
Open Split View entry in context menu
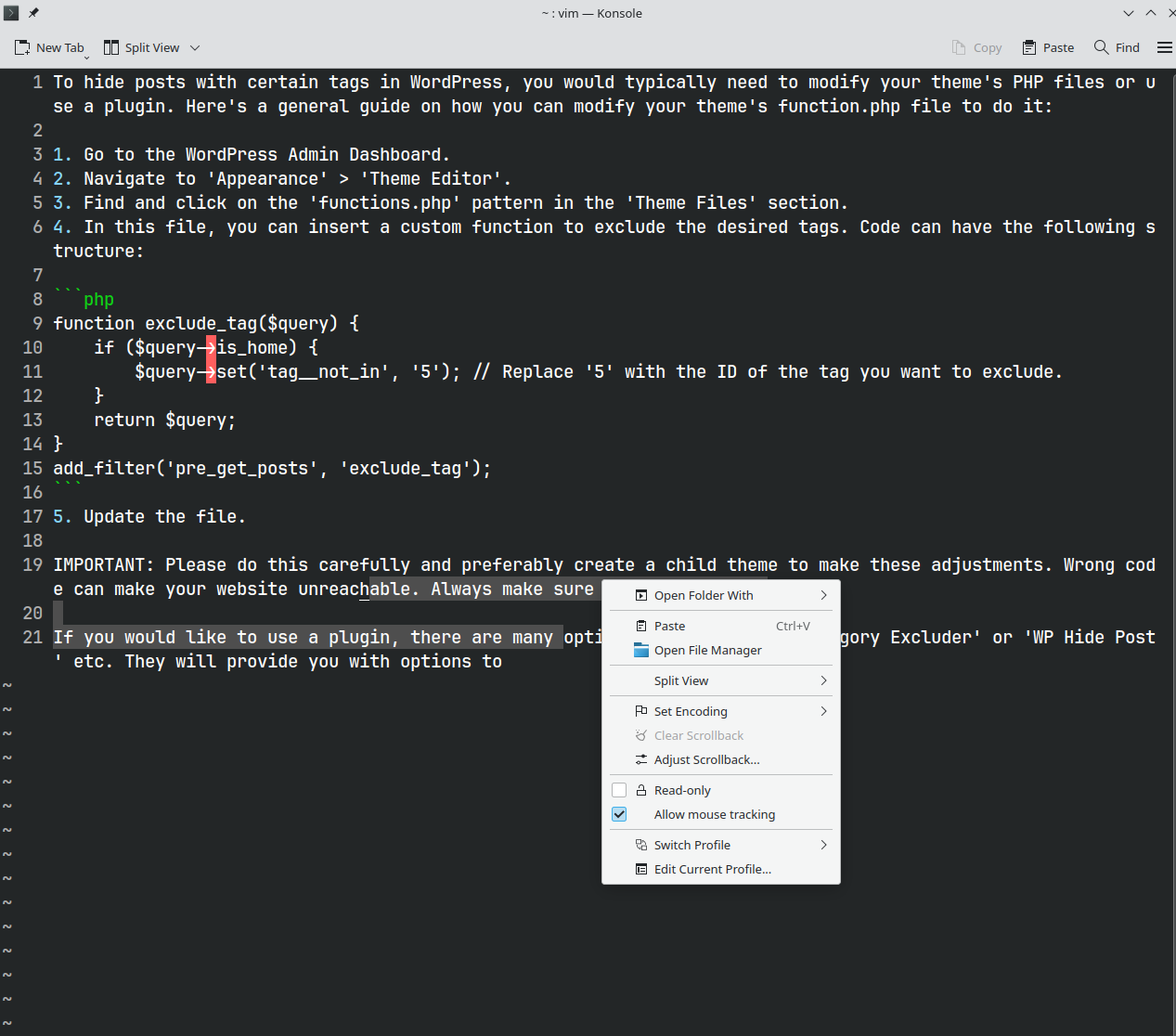[721, 680]
